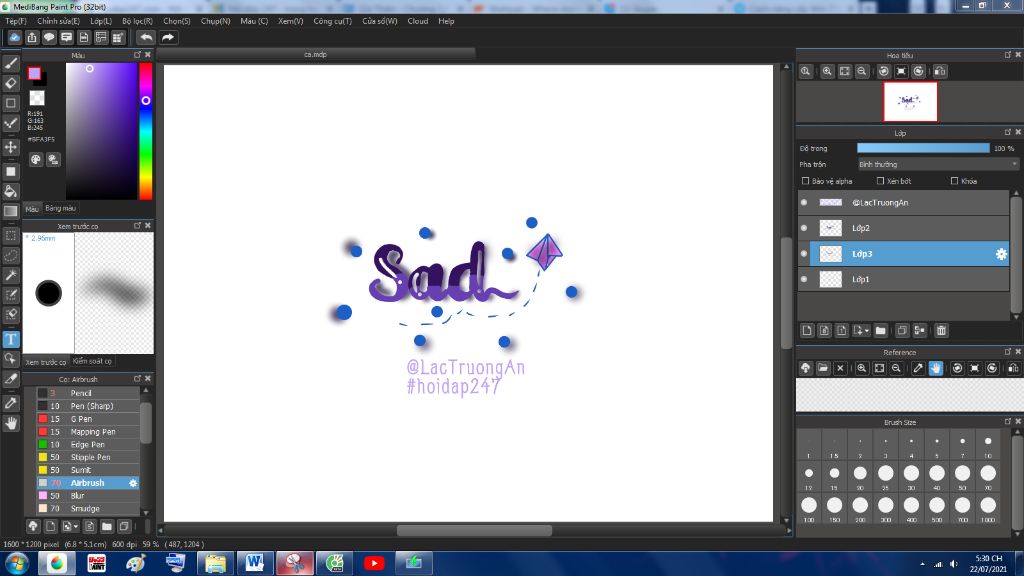1024x576 pixels.
Task: Delete the selected layer with trash icon
Action: click(941, 330)
